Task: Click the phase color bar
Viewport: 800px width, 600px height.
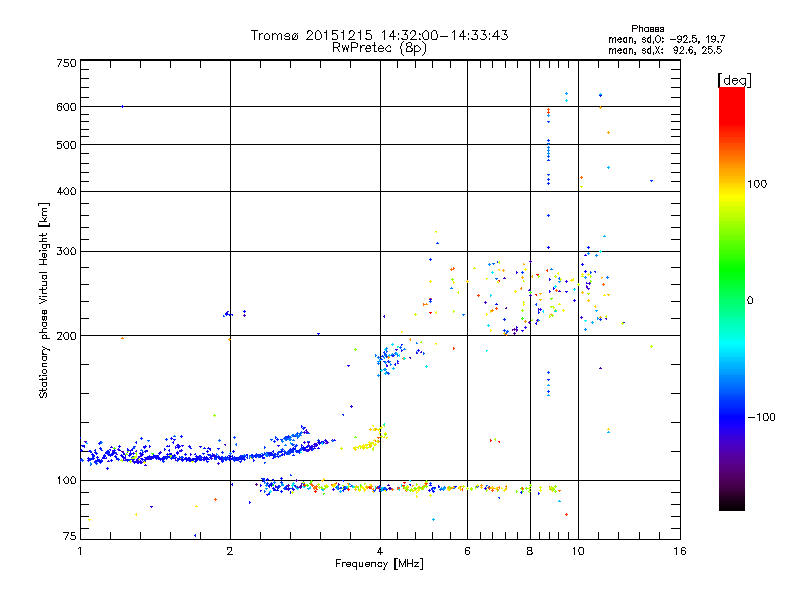Action: coord(732,298)
